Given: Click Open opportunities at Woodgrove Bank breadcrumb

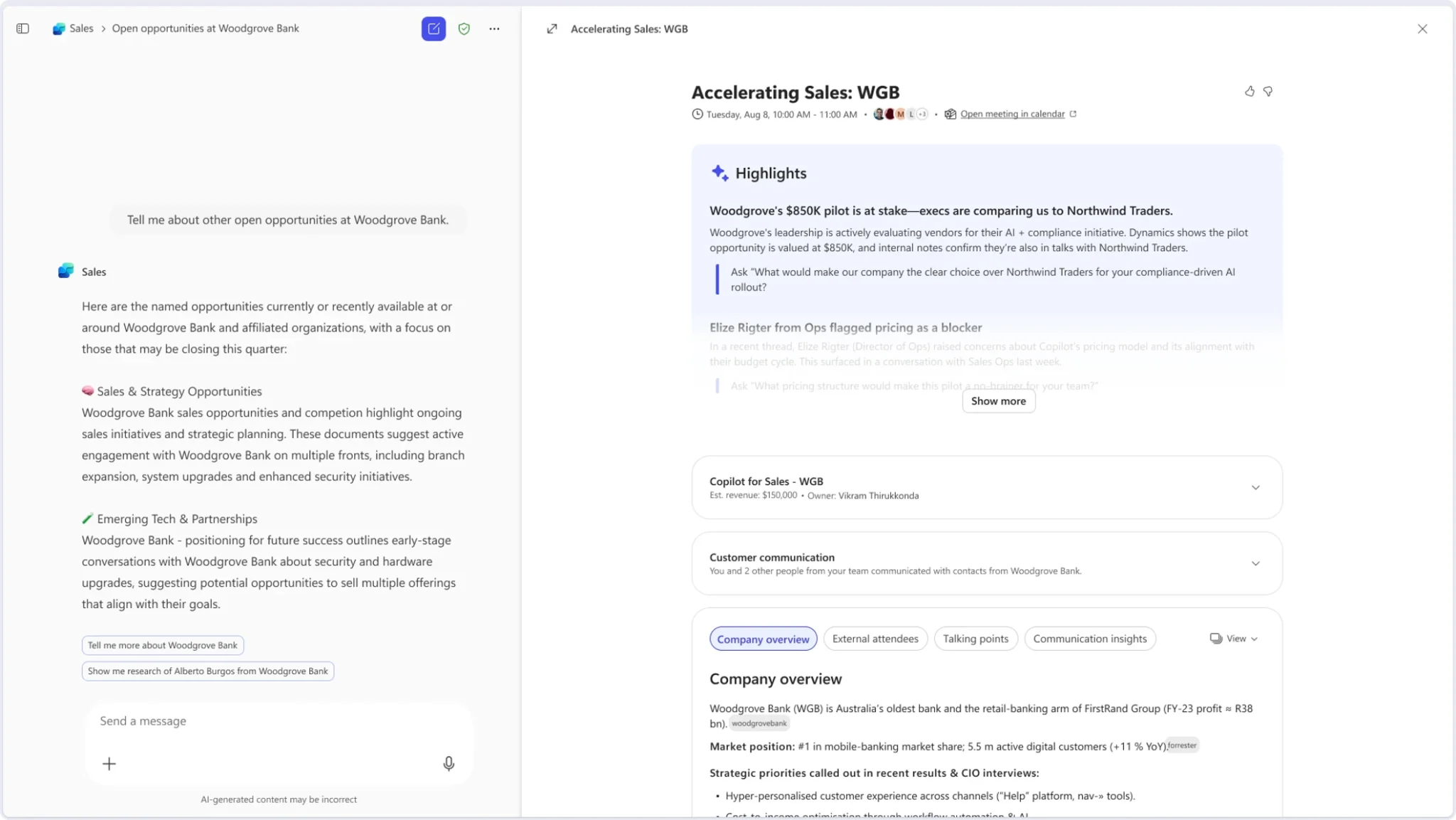Looking at the screenshot, I should [x=205, y=28].
